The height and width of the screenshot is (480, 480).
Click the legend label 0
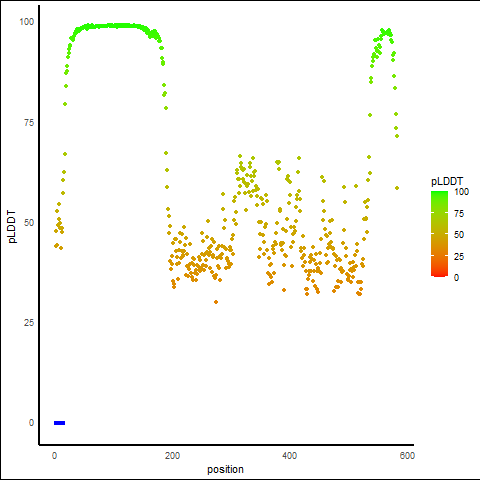point(456,277)
